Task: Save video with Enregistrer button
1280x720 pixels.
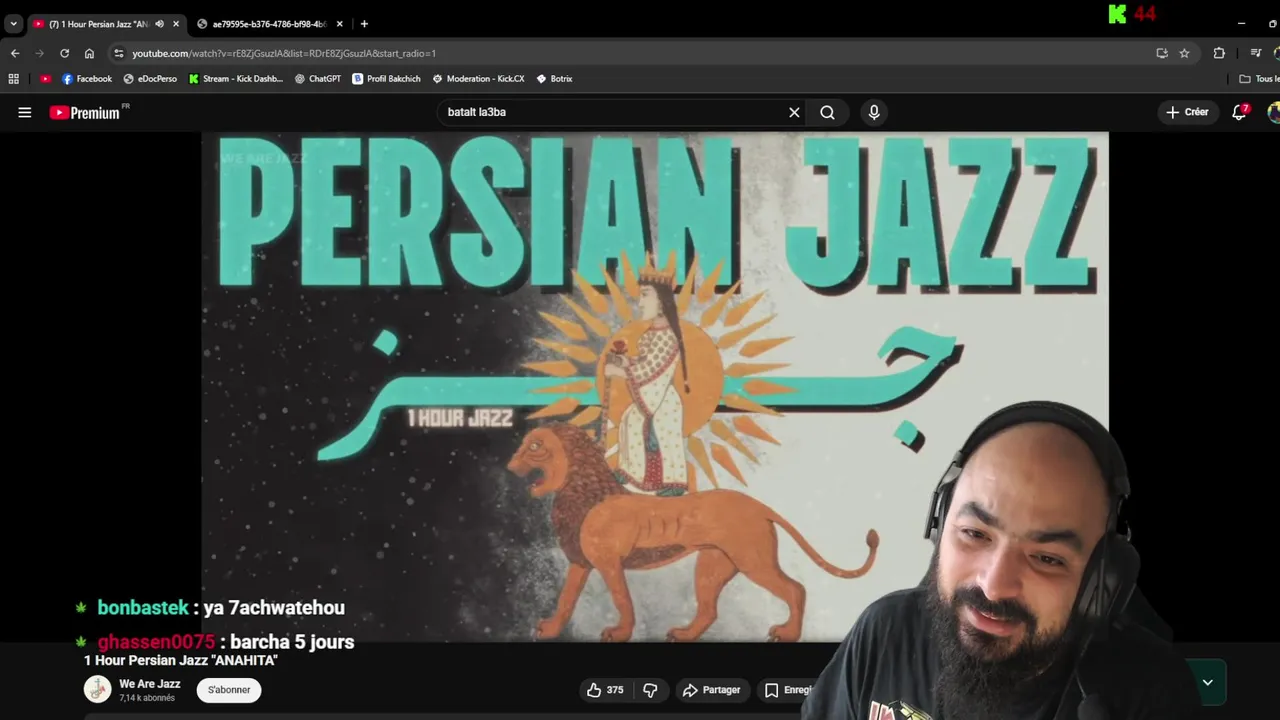Action: click(788, 690)
